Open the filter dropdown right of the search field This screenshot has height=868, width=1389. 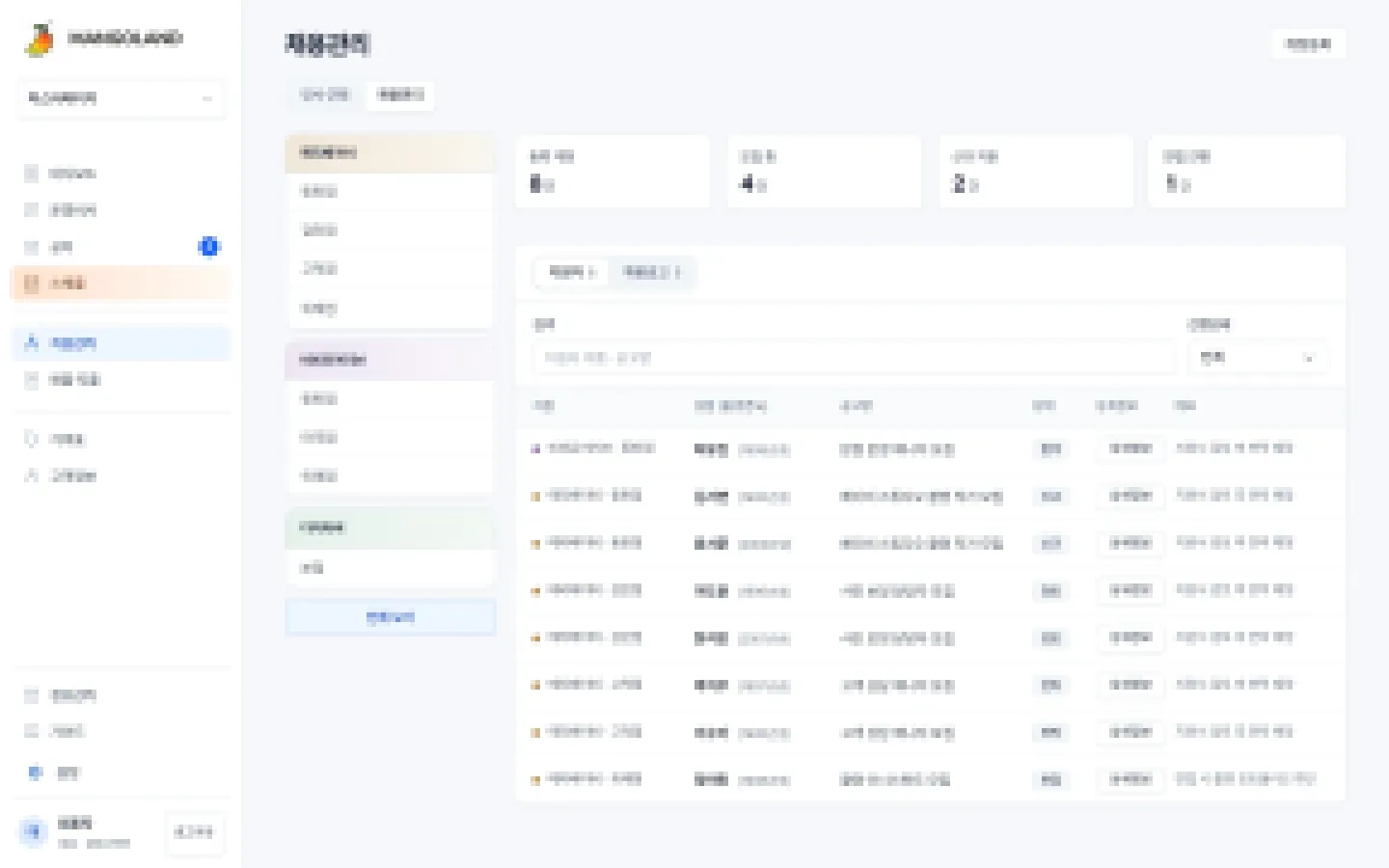coord(1258,358)
